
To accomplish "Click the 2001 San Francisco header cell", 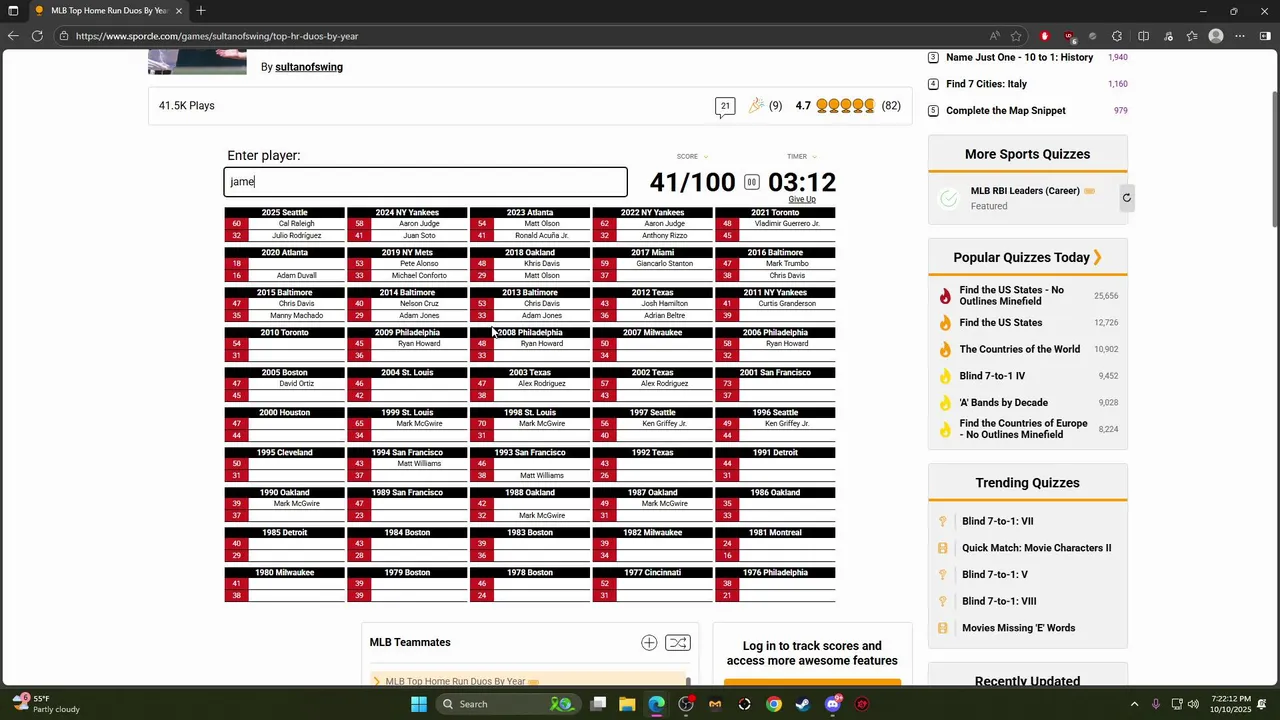I will pos(775,372).
